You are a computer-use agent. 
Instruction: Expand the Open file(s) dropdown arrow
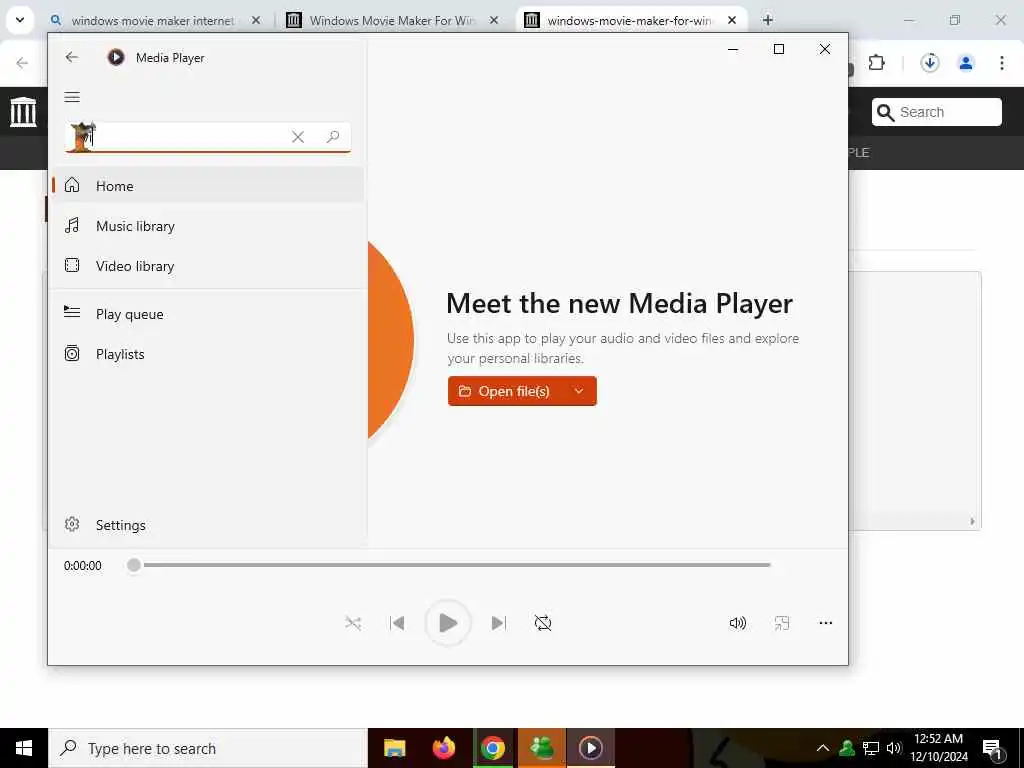(x=579, y=391)
